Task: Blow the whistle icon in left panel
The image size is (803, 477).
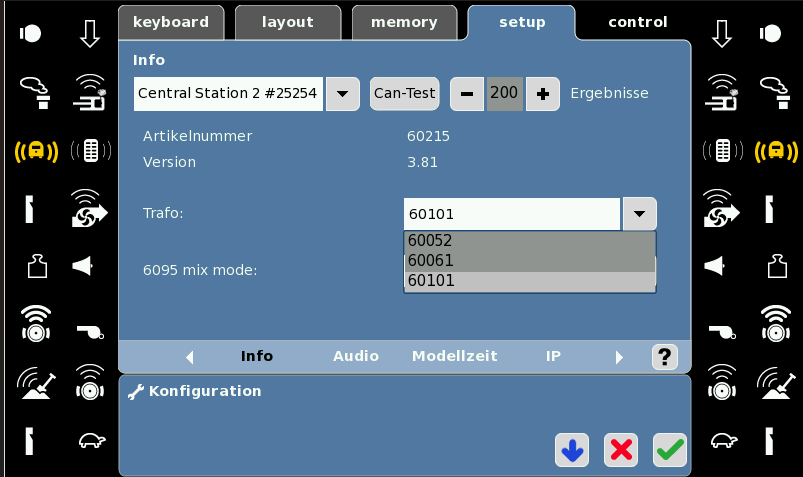Action: pos(90,331)
